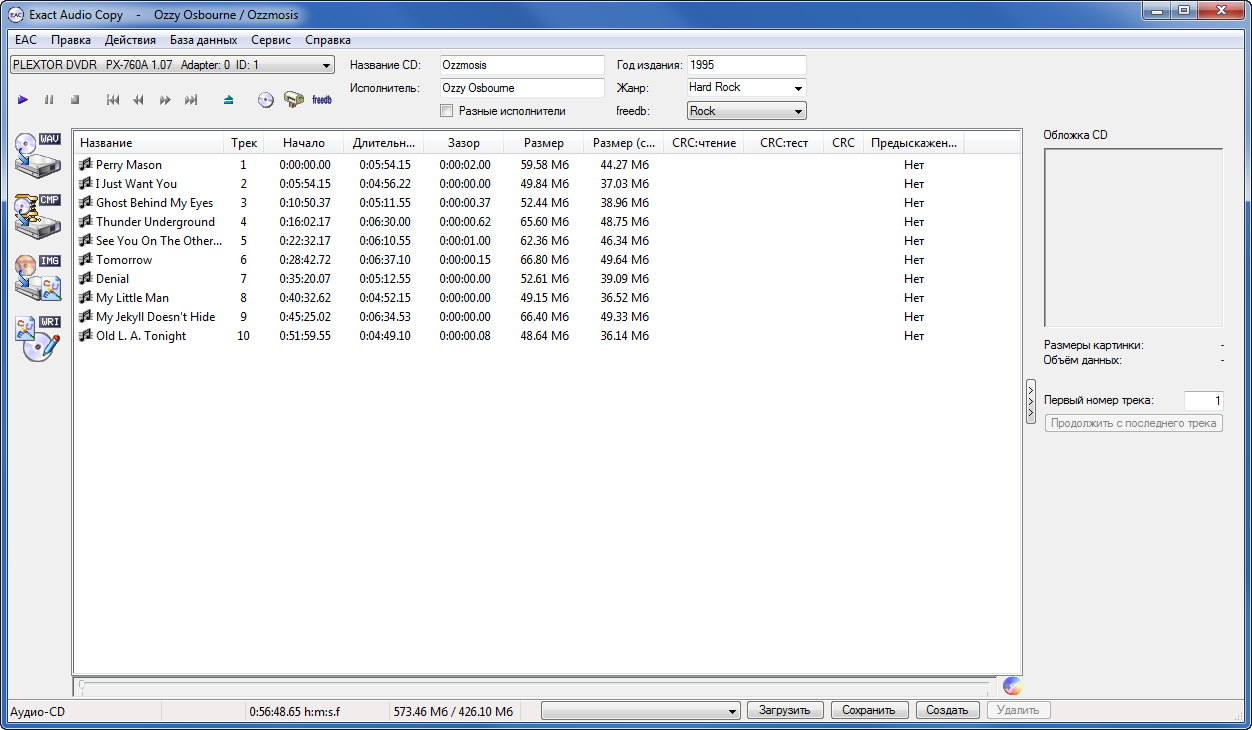Screen dimensions: 1252x730
Task: Click the 0:06:30.00 duration cell
Action: (x=385, y=222)
